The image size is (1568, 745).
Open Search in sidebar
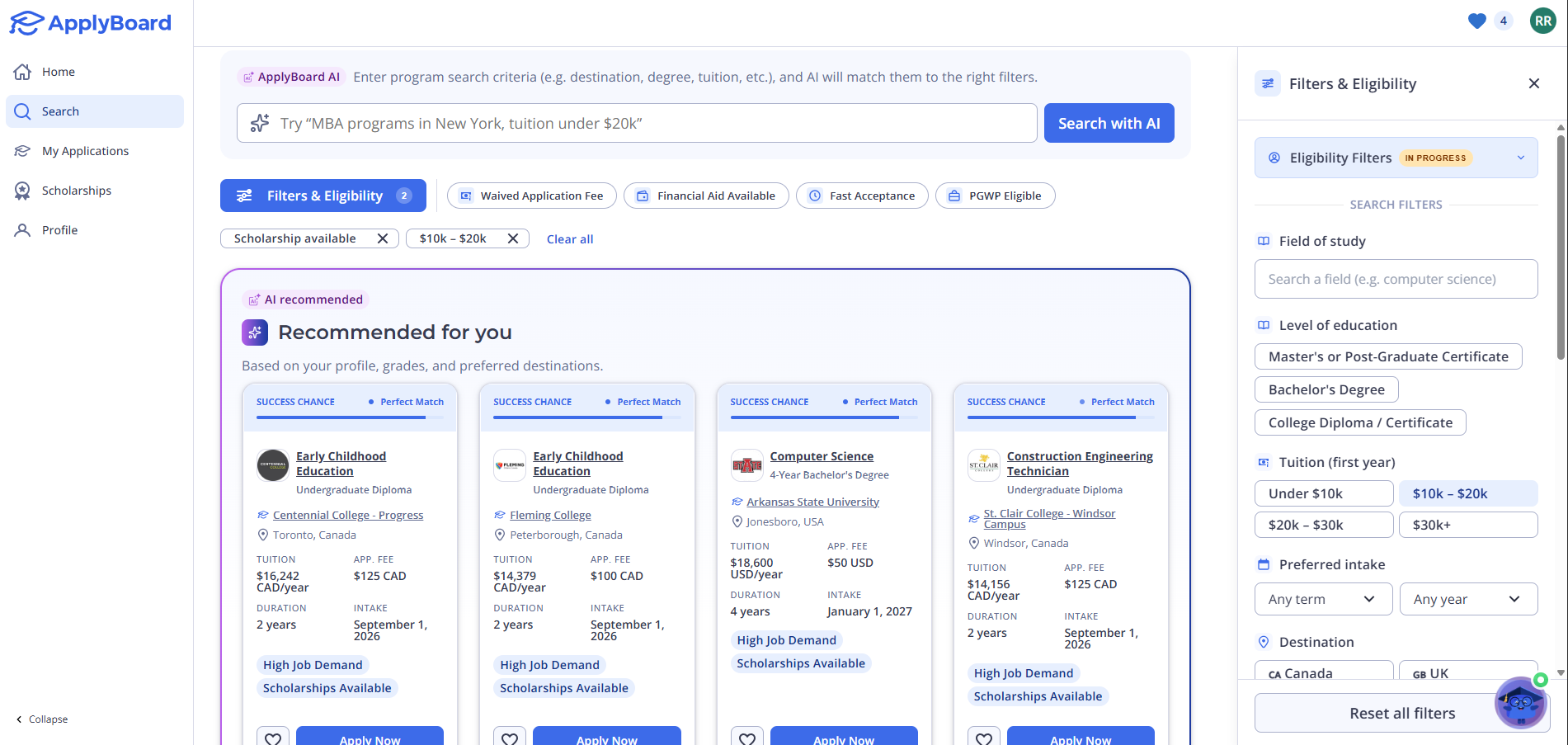click(x=95, y=111)
